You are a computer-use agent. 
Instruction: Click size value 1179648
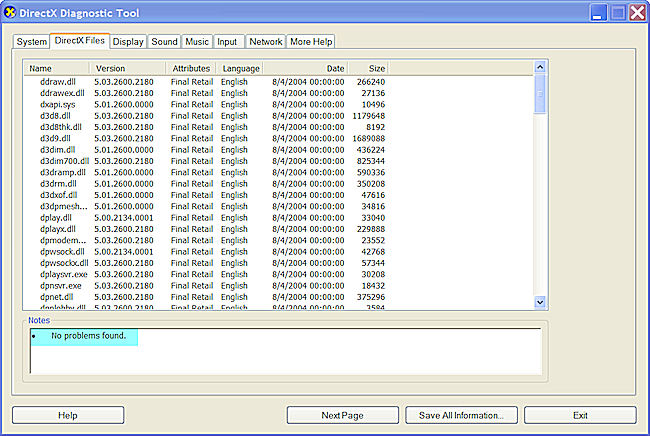point(369,116)
